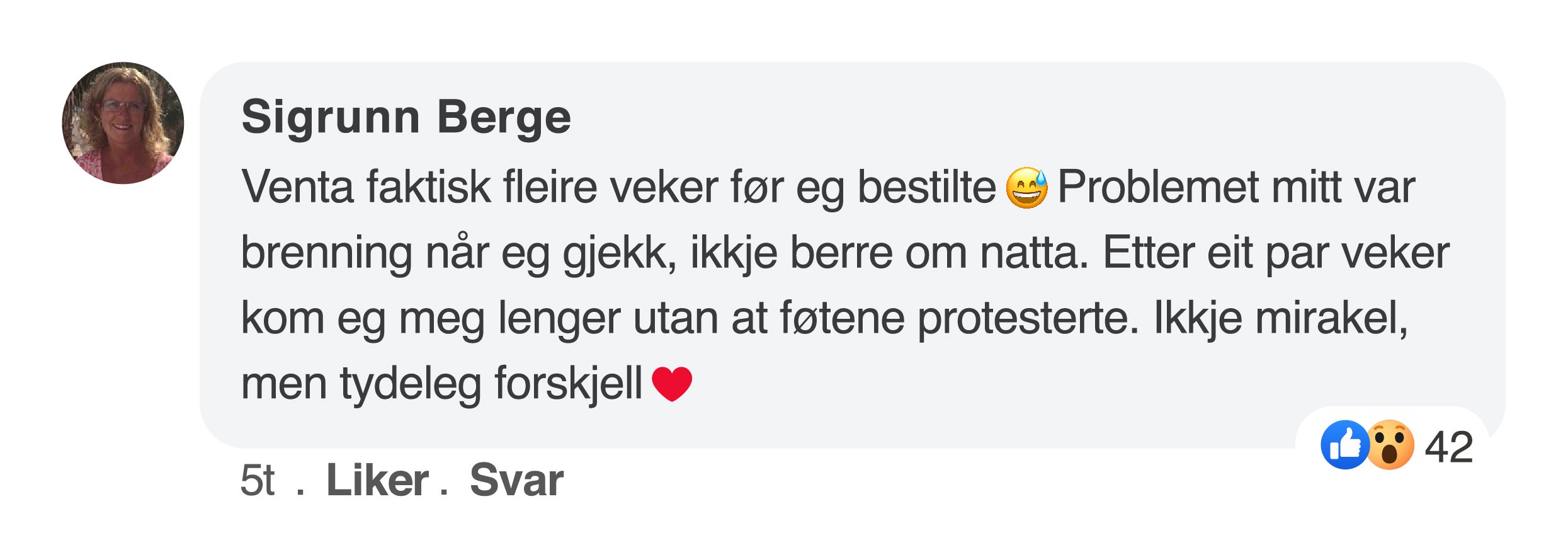
Task: Click the word 'brenning' in the comment
Action: pos(326,253)
